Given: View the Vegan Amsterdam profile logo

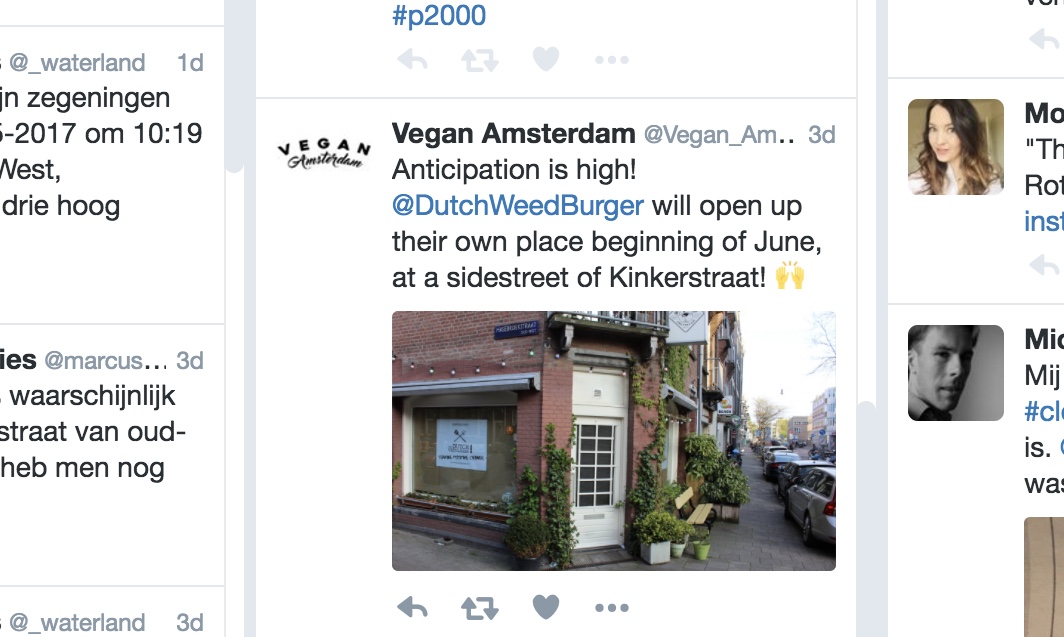Looking at the screenshot, I should [324, 153].
